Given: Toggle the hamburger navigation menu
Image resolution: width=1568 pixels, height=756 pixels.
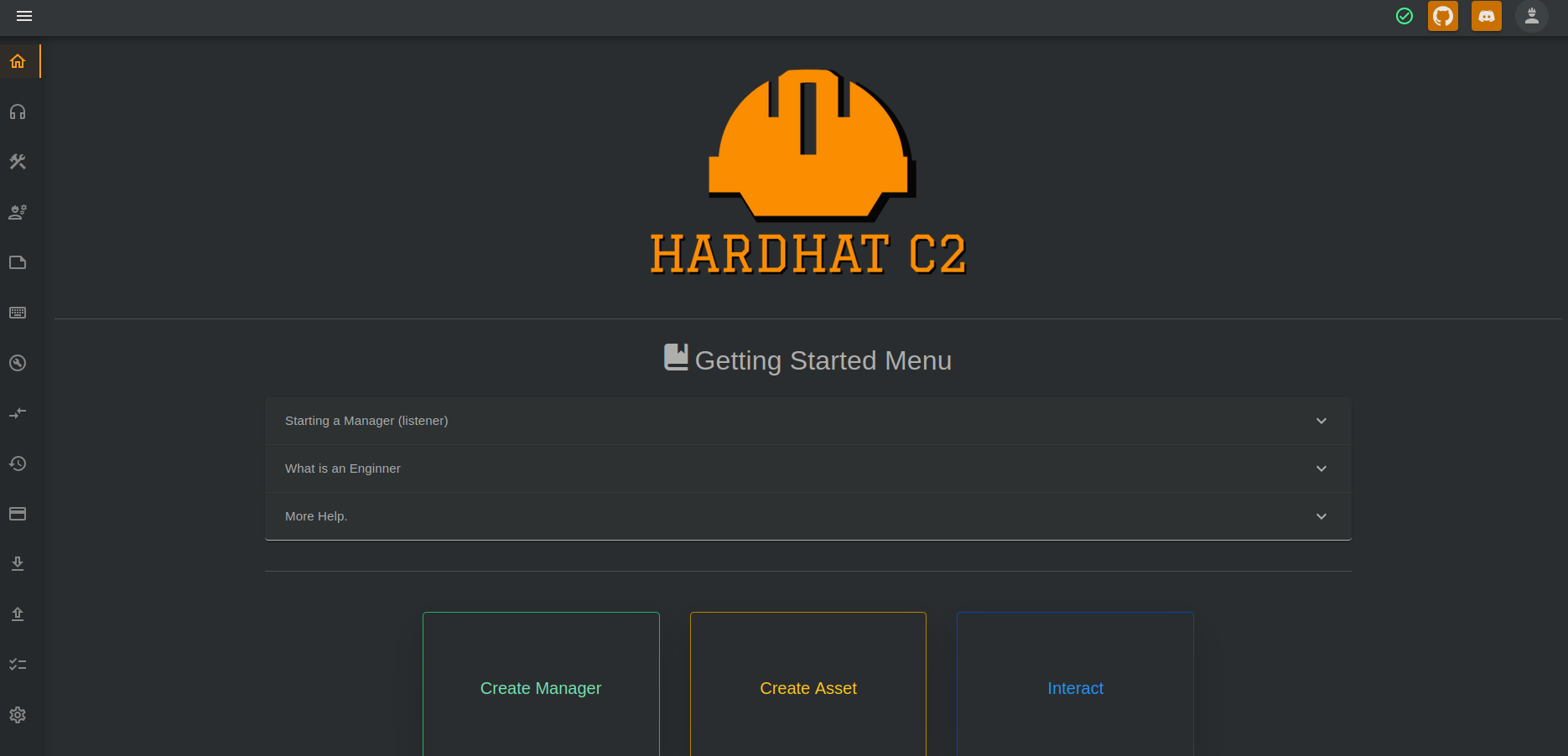Looking at the screenshot, I should (x=24, y=16).
